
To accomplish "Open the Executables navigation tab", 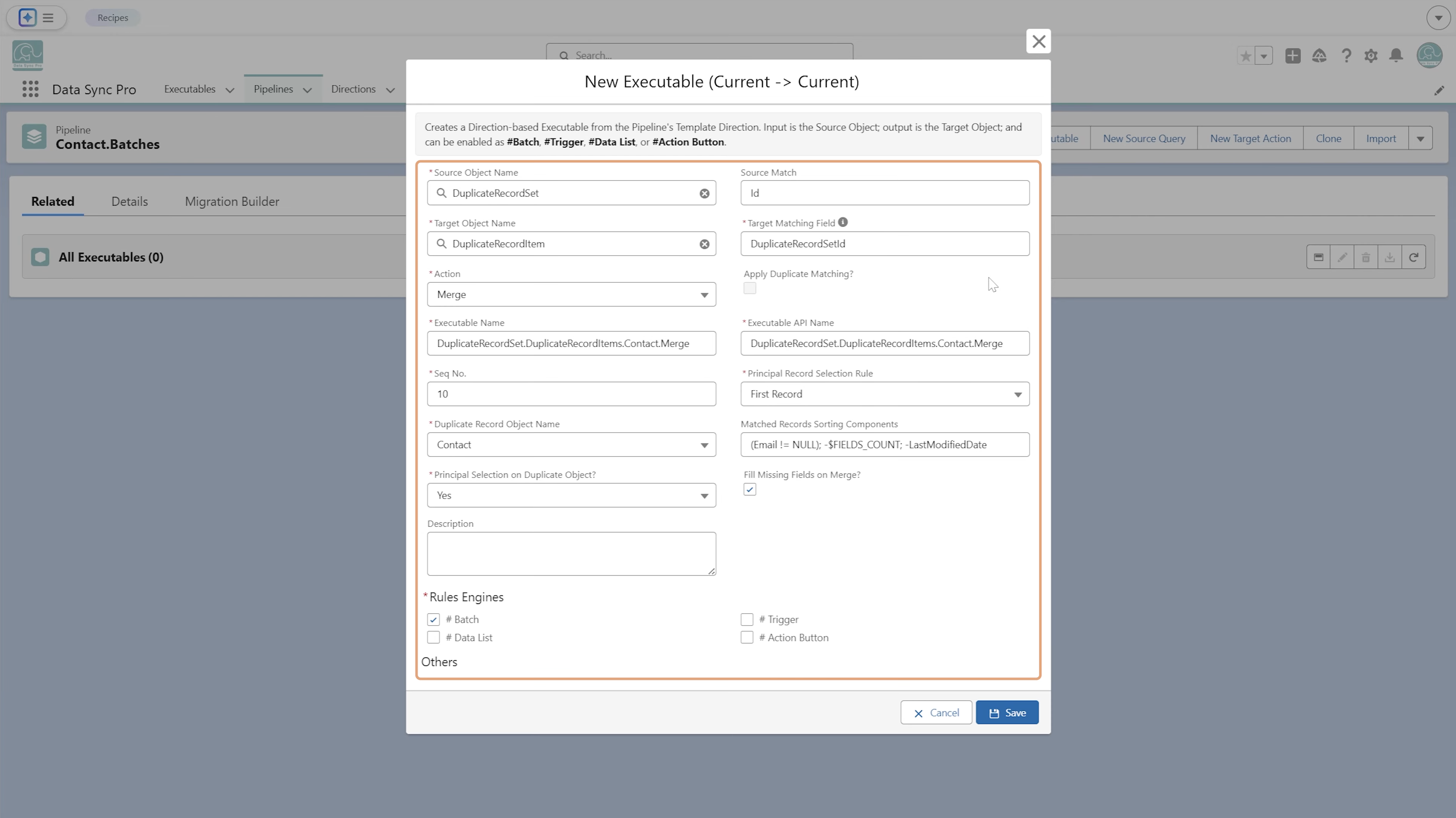I will [189, 89].
